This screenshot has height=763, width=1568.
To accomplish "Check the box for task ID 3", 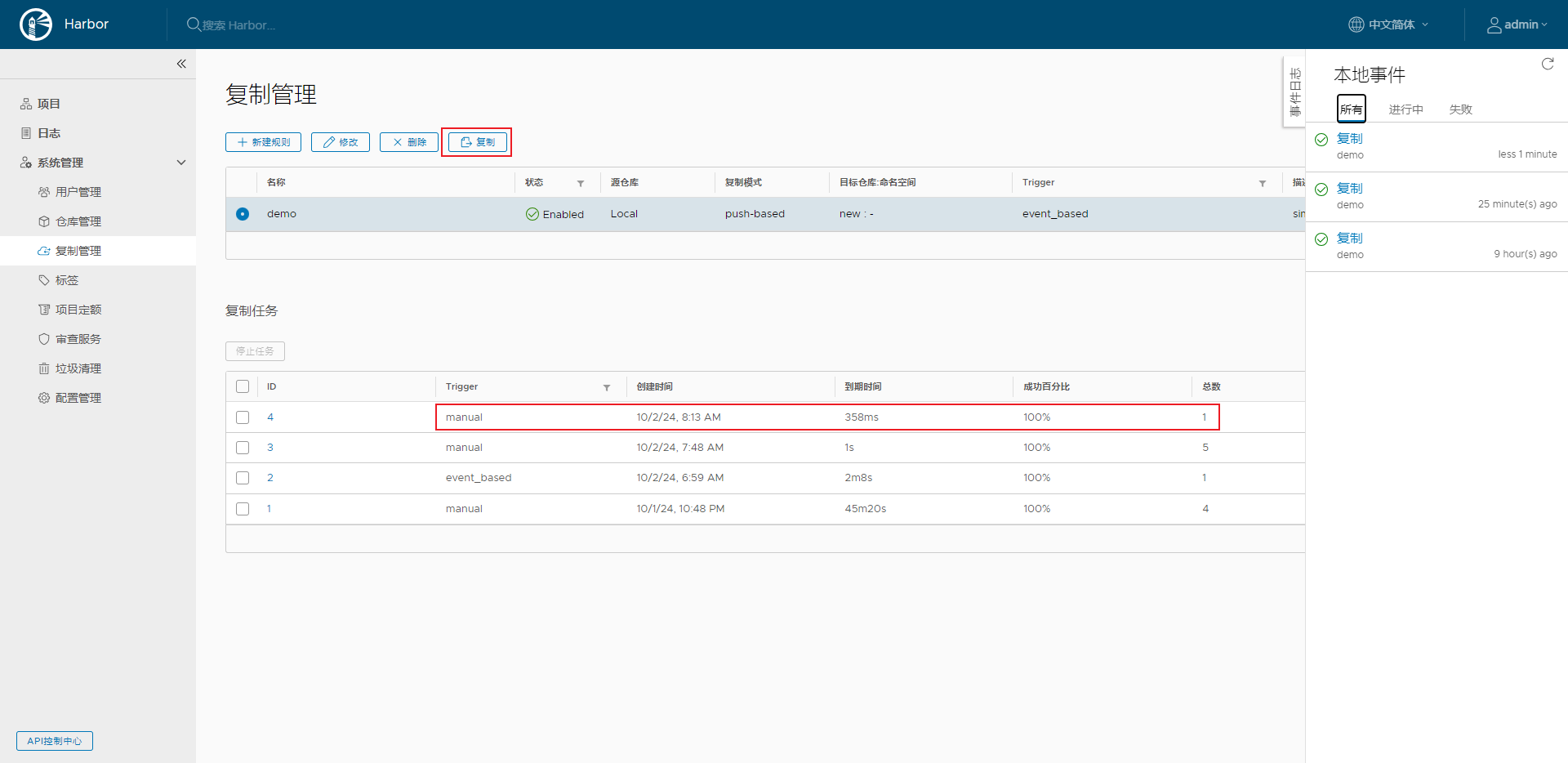I will click(243, 448).
